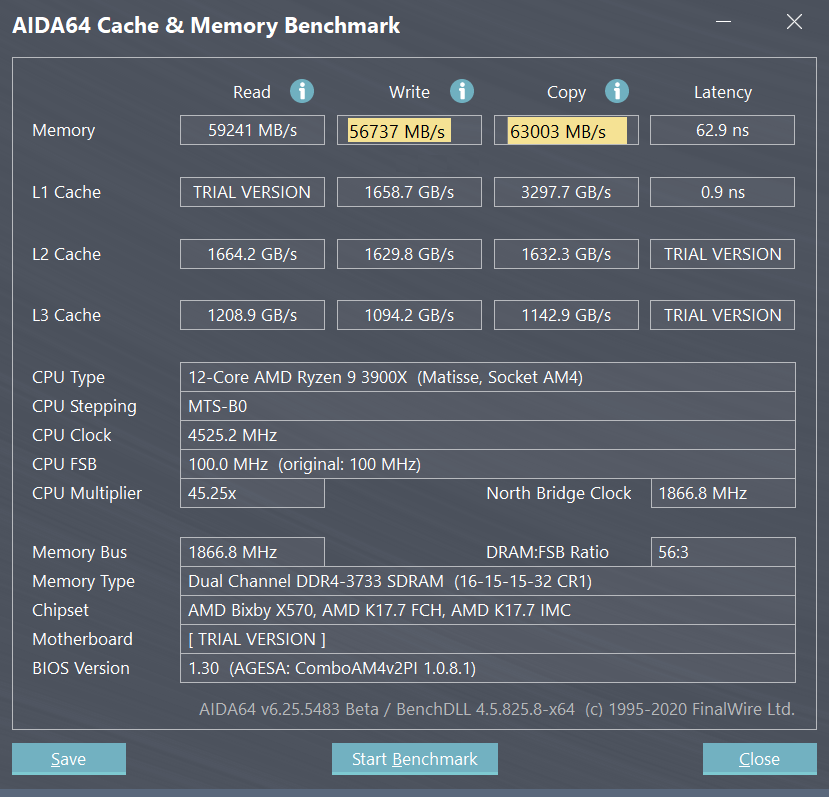Click the Close button at bottom

(759, 759)
